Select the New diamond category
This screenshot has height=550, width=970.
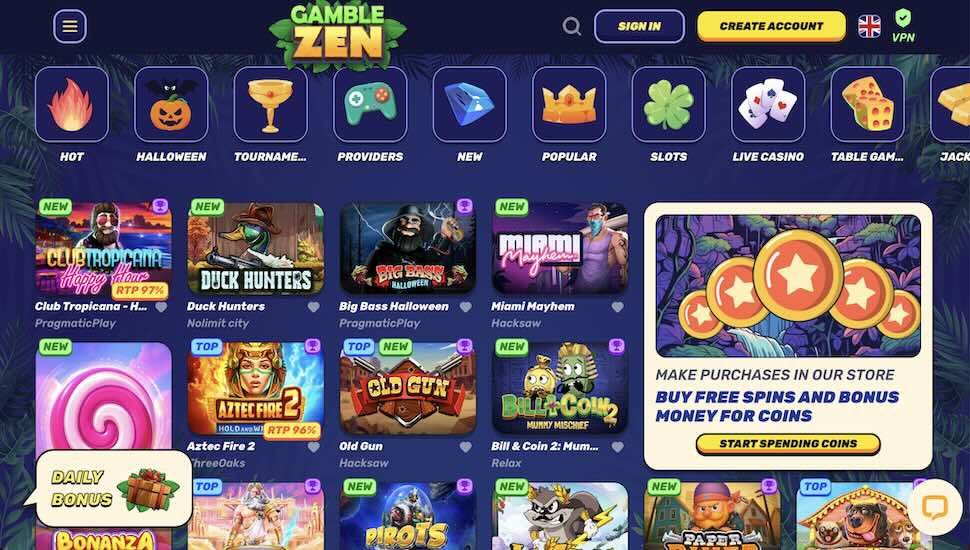pyautogui.click(x=470, y=105)
